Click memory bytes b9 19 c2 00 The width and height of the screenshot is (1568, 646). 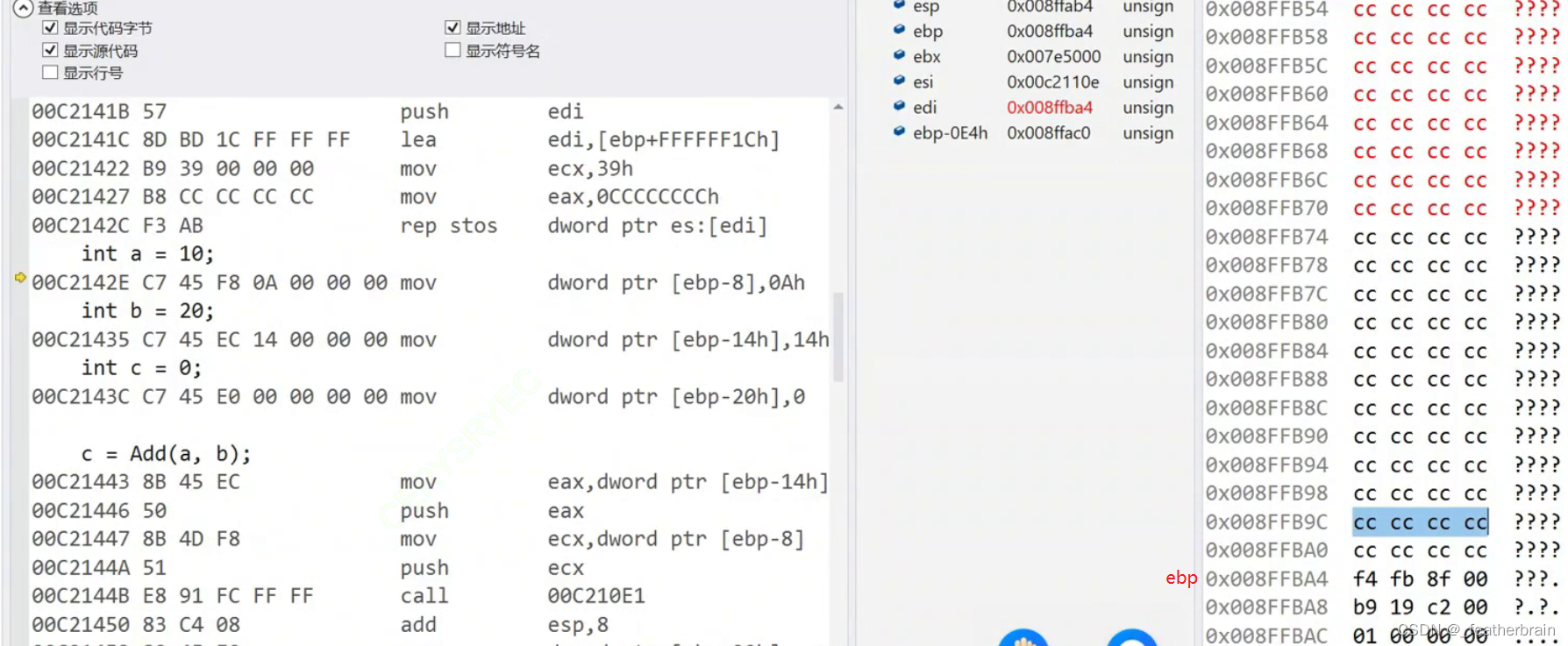tap(1420, 607)
